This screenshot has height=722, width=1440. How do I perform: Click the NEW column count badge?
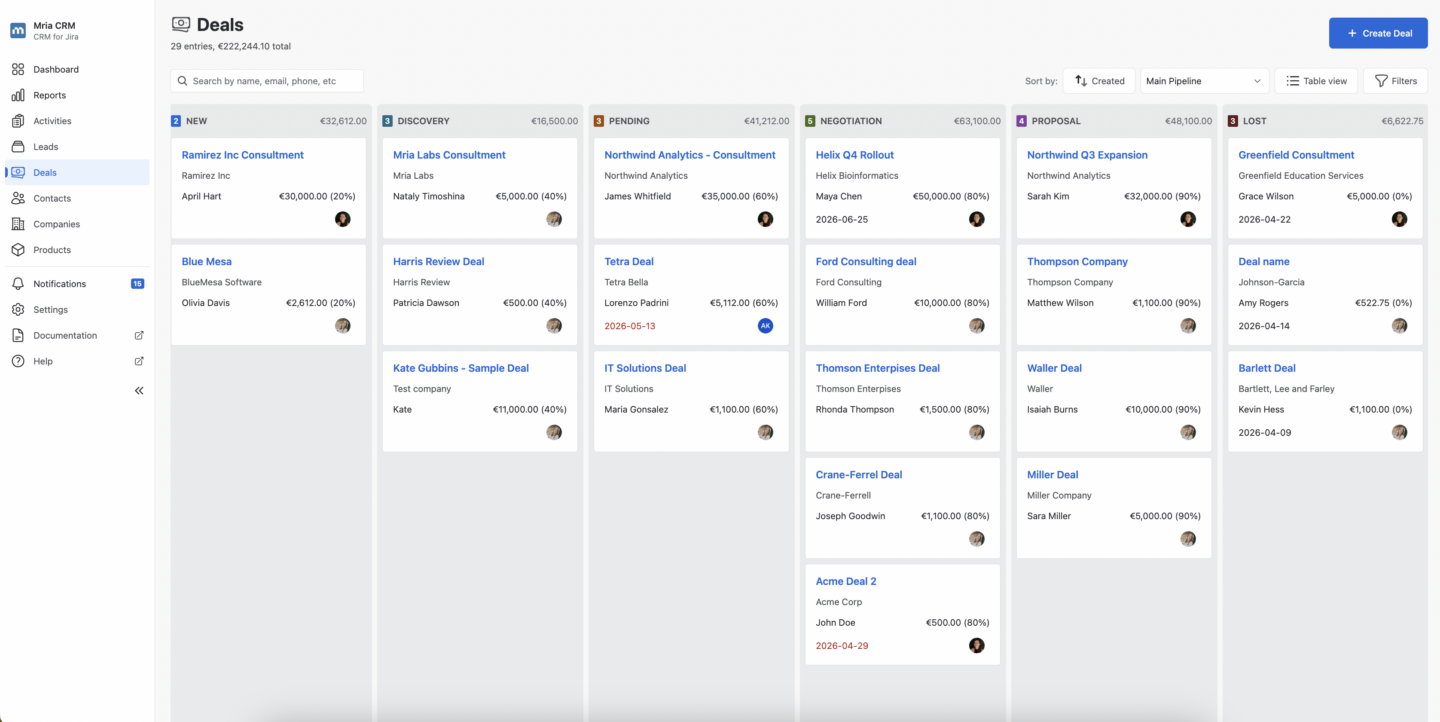(176, 121)
